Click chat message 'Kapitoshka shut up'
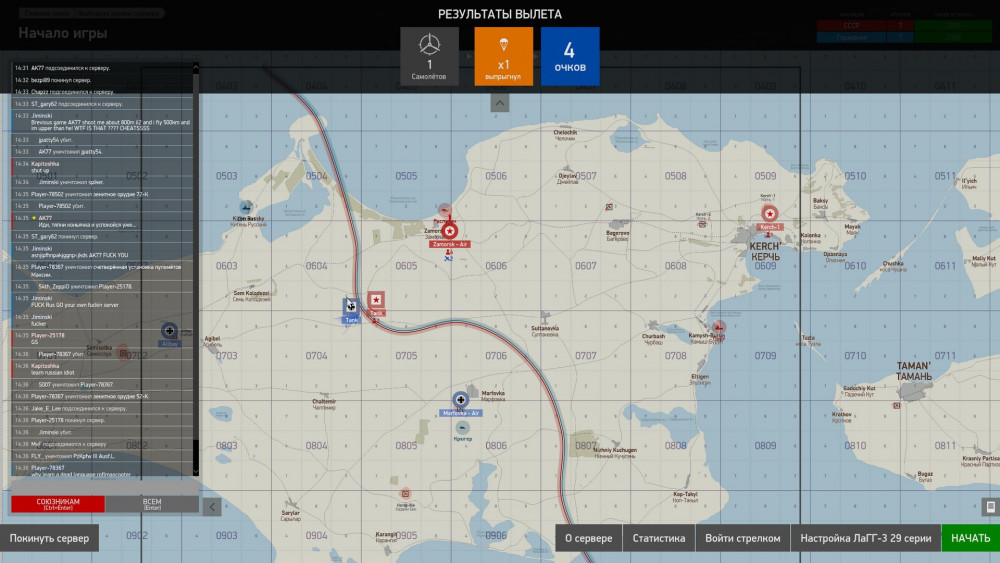Image resolution: width=1000 pixels, height=563 pixels. coord(102,167)
